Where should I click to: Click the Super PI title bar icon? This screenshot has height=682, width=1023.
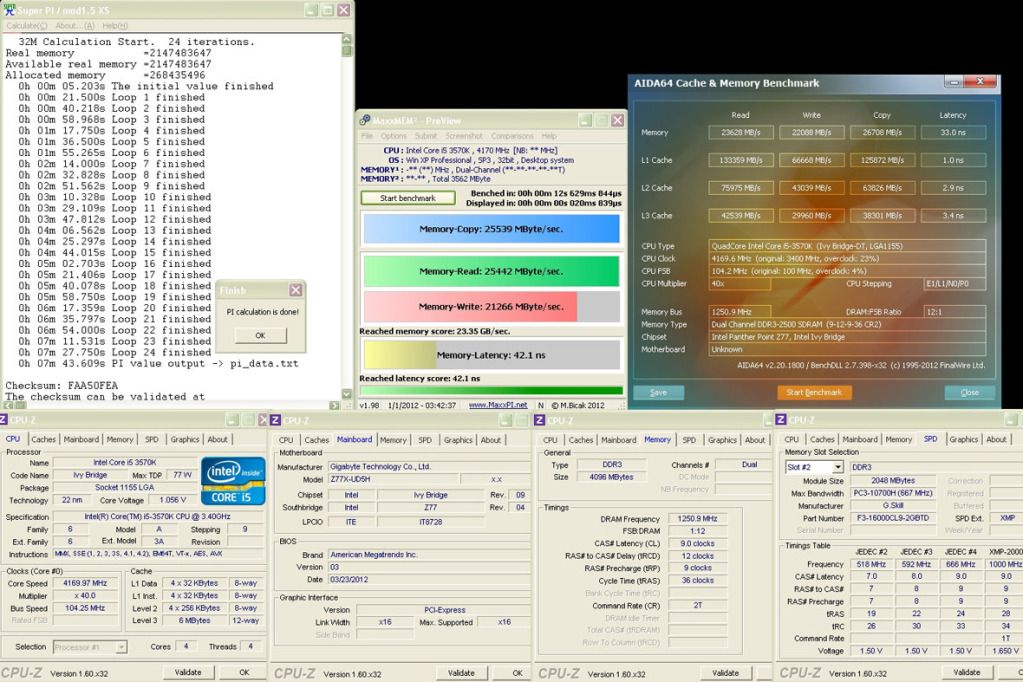[x=9, y=10]
